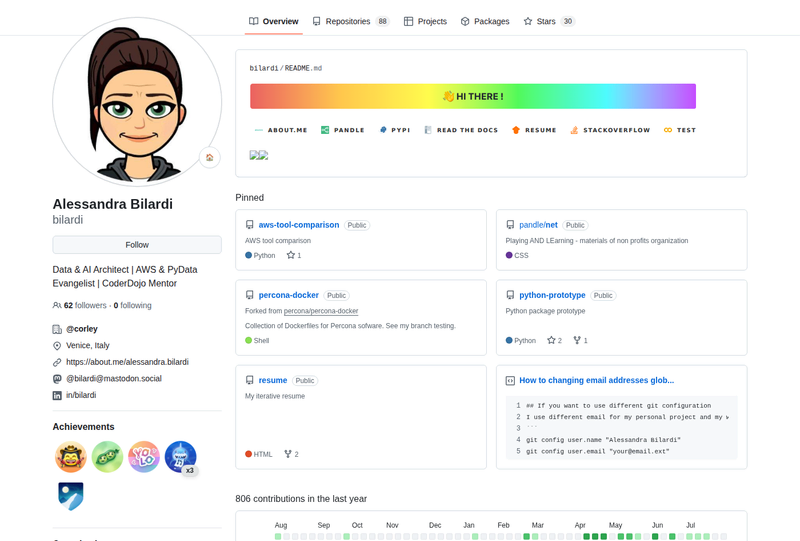Click the git config user.name code line
Screen dimensions: 800x541
603,440
